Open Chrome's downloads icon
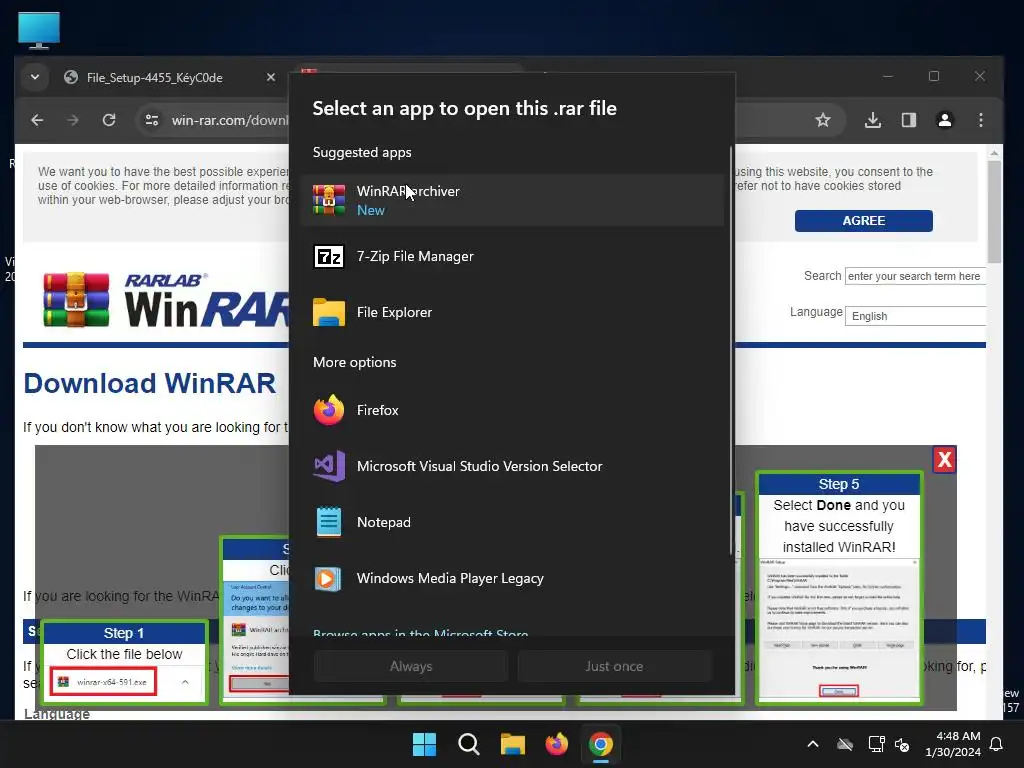 click(873, 120)
